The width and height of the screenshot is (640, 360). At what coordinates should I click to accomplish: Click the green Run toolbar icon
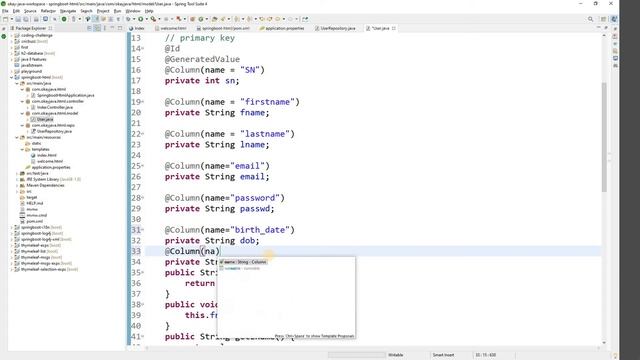[140, 19]
